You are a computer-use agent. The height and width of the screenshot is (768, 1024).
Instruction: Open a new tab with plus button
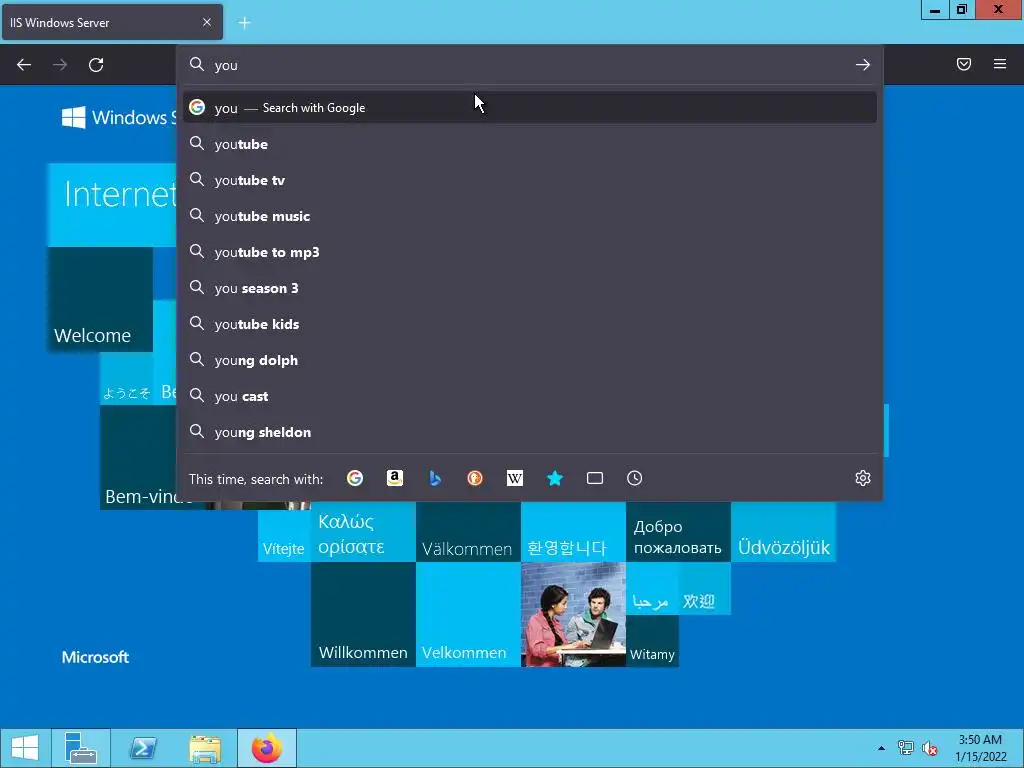[244, 23]
